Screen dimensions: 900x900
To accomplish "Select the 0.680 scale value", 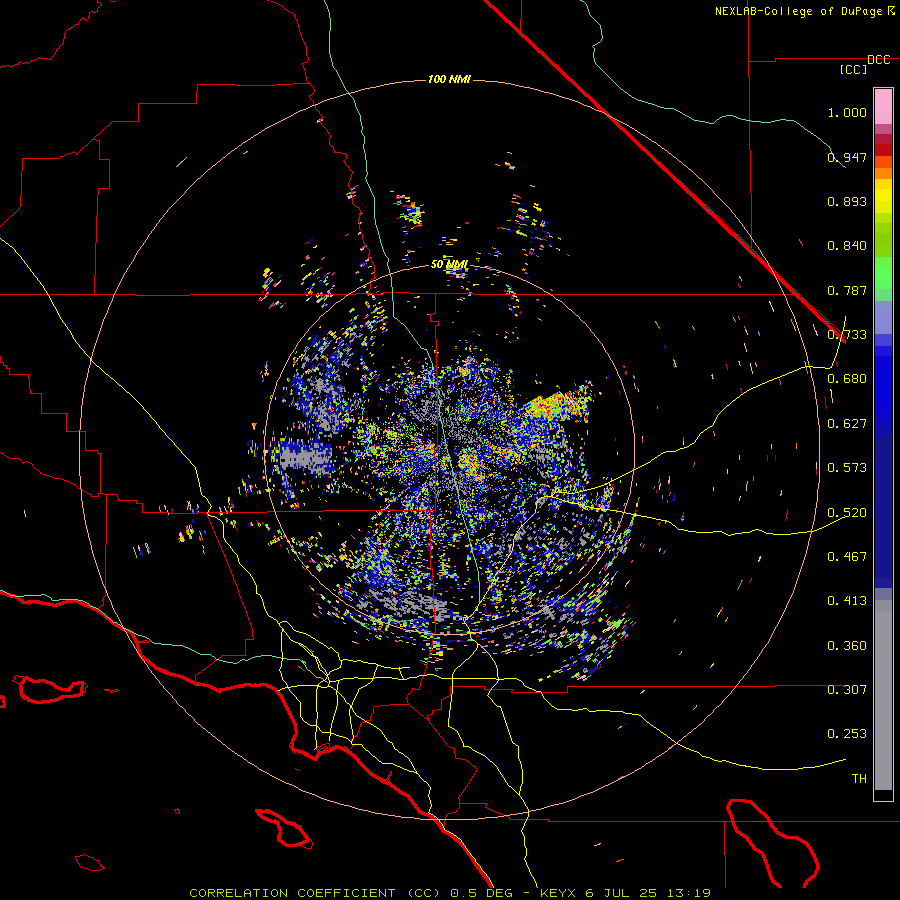I will (847, 379).
